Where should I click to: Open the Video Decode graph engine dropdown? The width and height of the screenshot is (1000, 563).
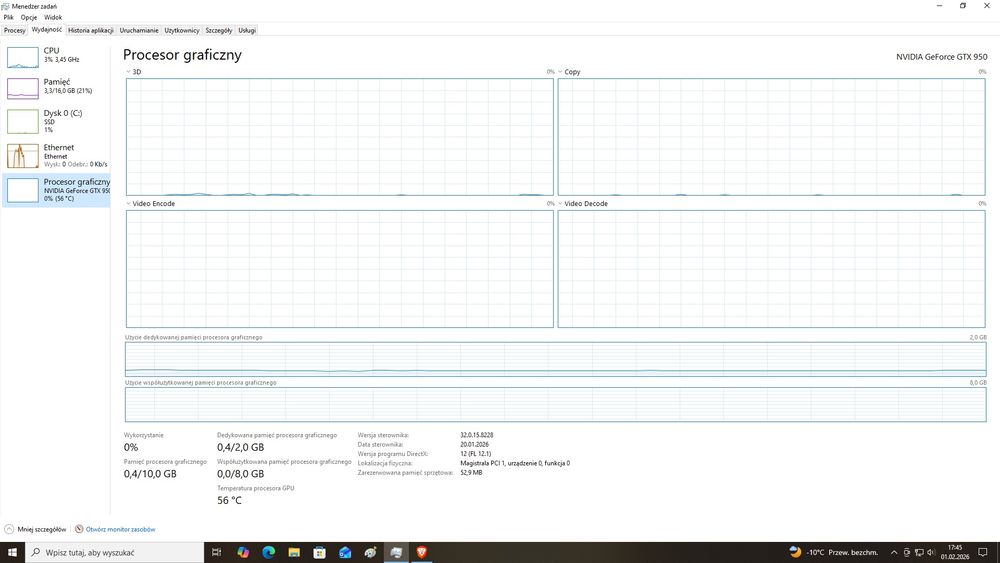[x=560, y=203]
